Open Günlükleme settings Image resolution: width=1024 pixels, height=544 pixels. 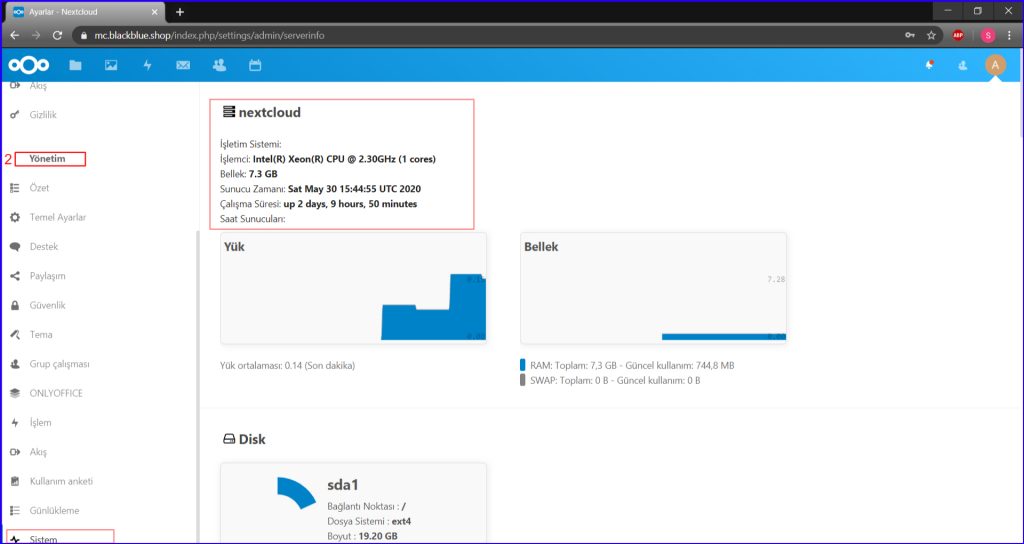pyautogui.click(x=54, y=511)
